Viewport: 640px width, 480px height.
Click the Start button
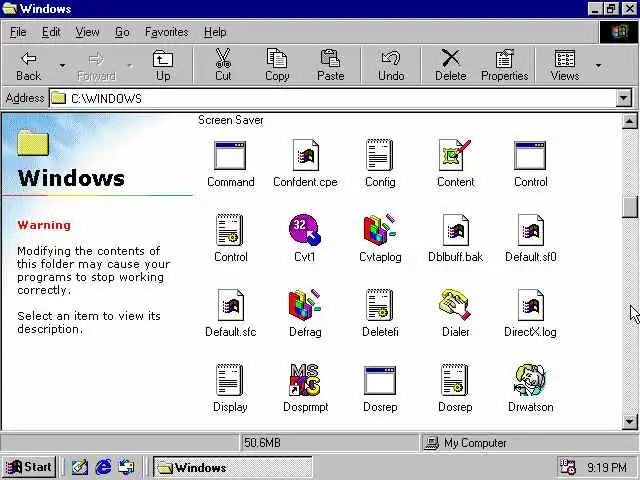[x=29, y=467]
